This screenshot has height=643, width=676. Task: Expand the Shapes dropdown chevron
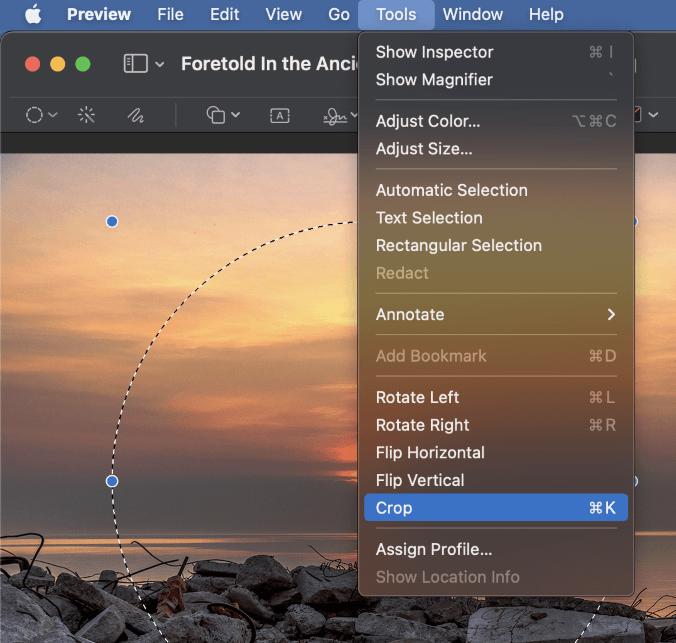point(235,115)
